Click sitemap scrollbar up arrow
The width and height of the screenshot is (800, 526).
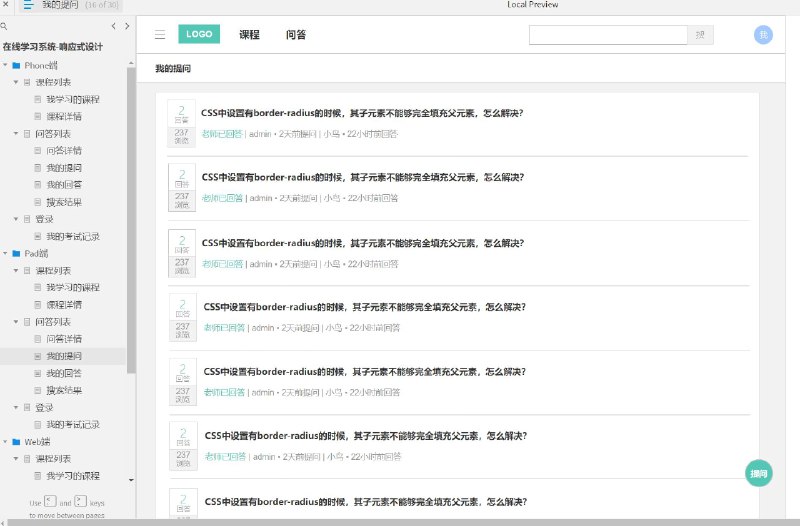click(131, 63)
